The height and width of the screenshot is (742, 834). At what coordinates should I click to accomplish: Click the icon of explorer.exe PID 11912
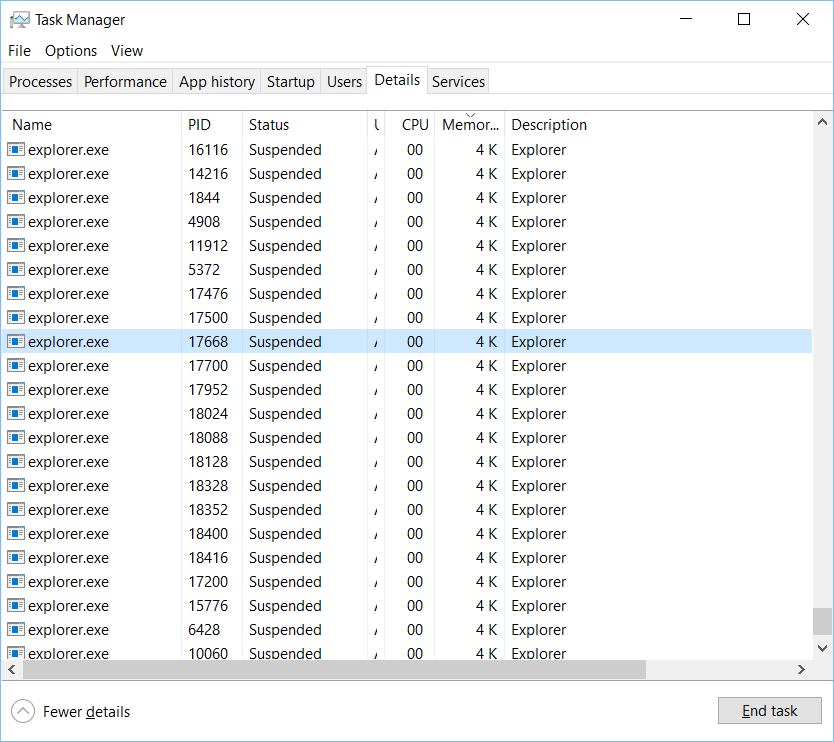16,246
